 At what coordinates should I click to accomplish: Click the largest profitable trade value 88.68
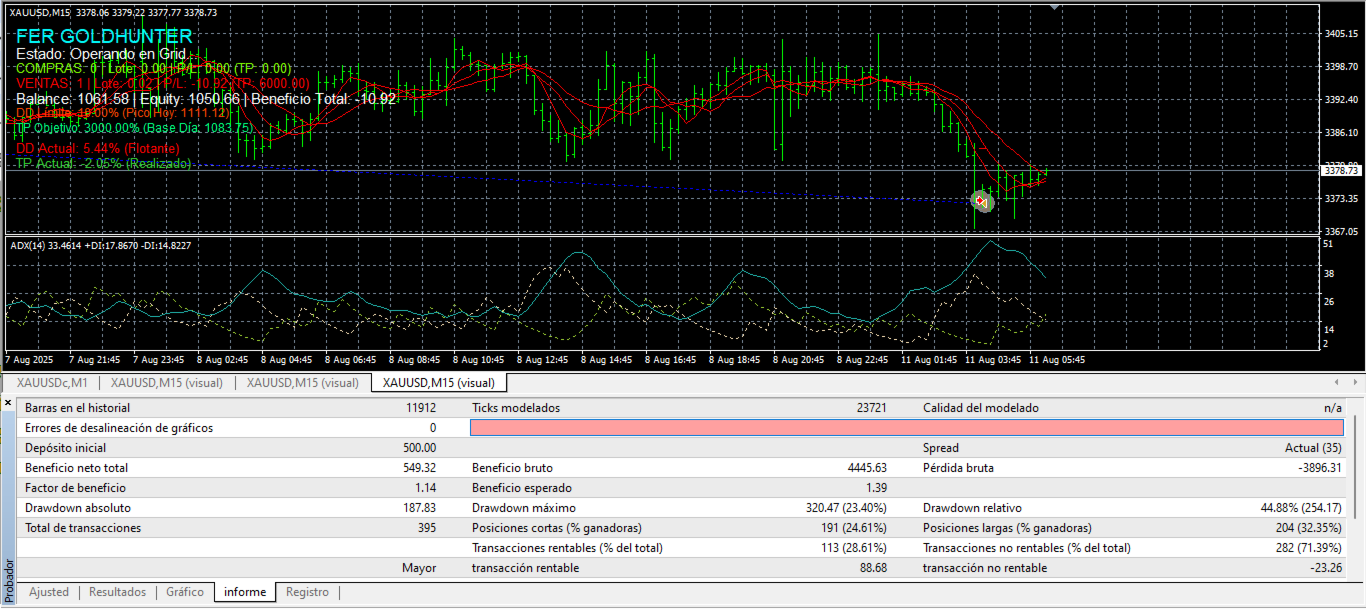coord(873,568)
